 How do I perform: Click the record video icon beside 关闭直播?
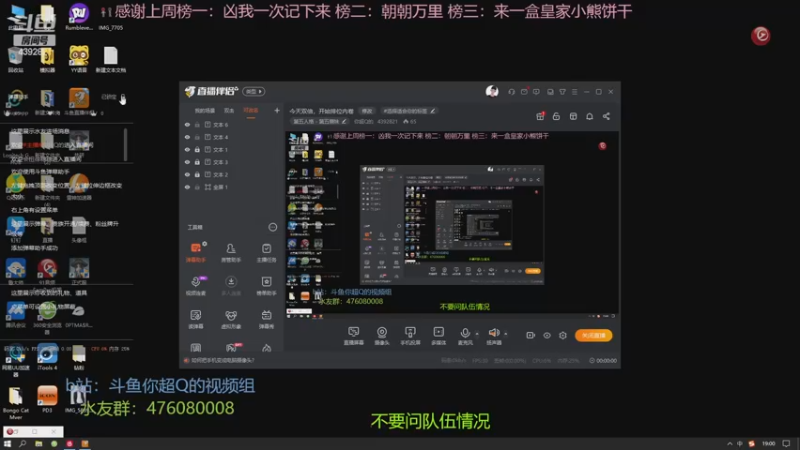tap(530, 335)
